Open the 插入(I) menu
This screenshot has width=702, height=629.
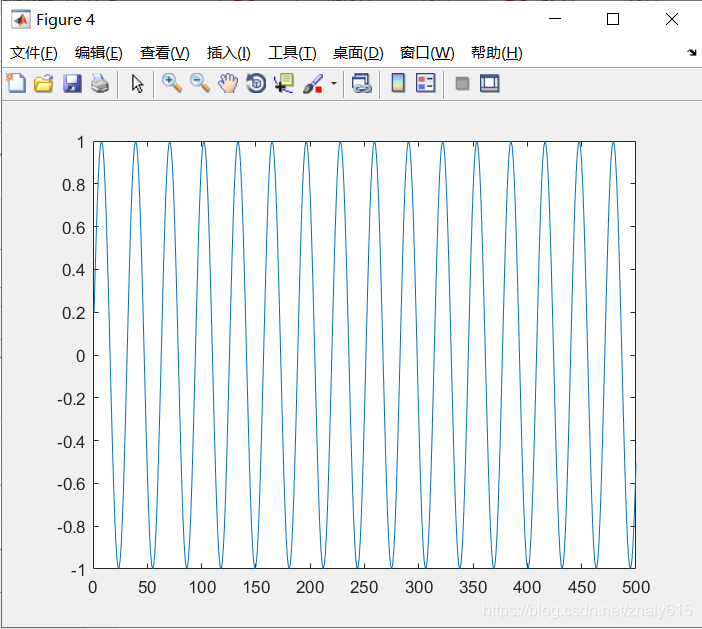point(229,53)
